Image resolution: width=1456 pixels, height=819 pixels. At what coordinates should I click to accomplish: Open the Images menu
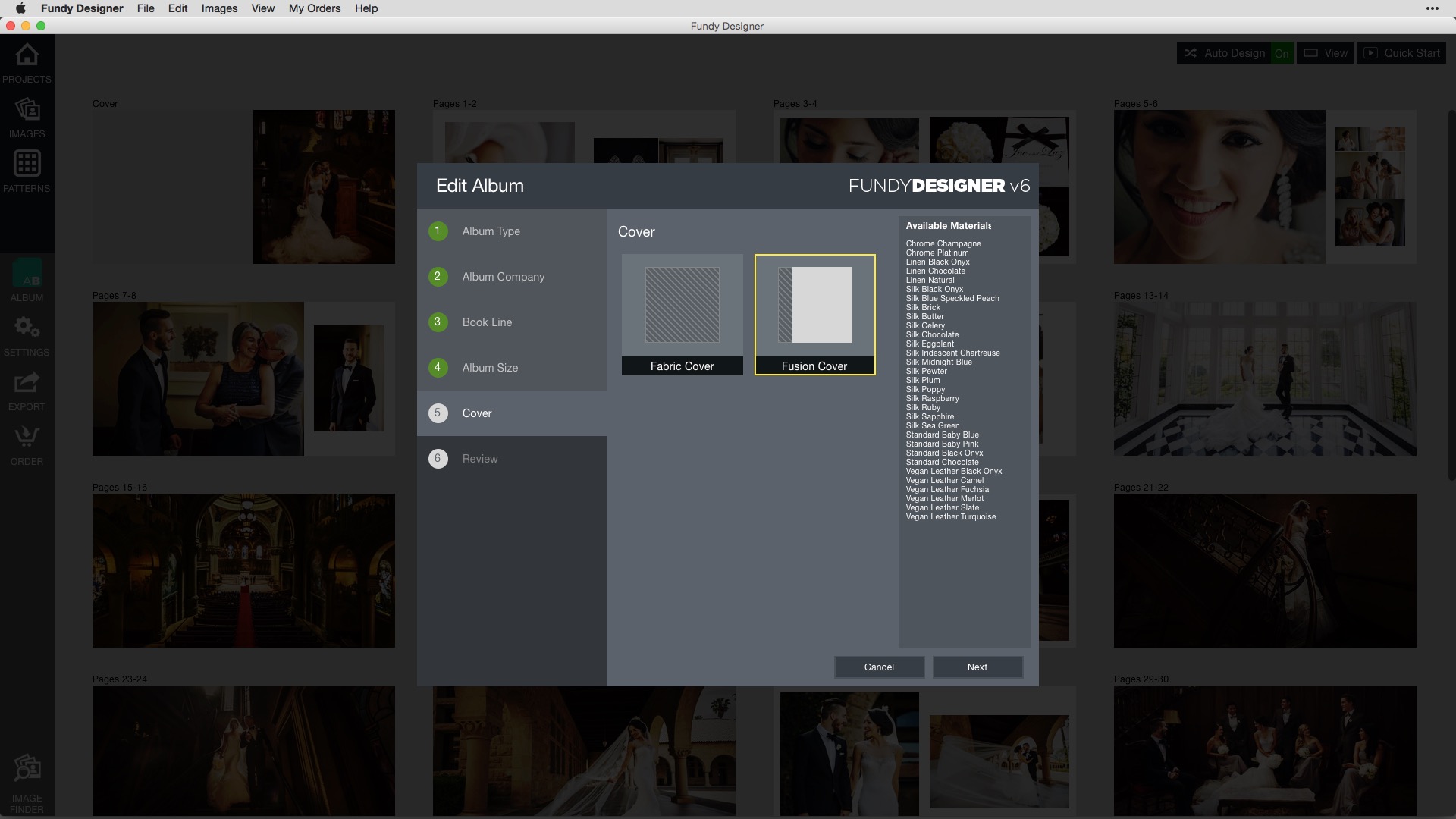(219, 8)
